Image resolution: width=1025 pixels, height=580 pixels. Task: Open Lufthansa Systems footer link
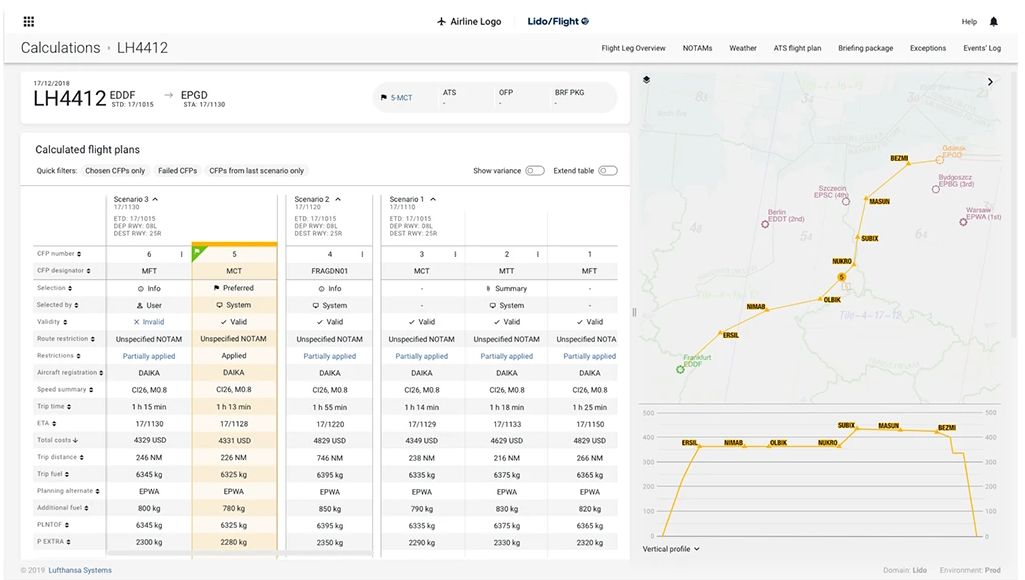(80, 570)
